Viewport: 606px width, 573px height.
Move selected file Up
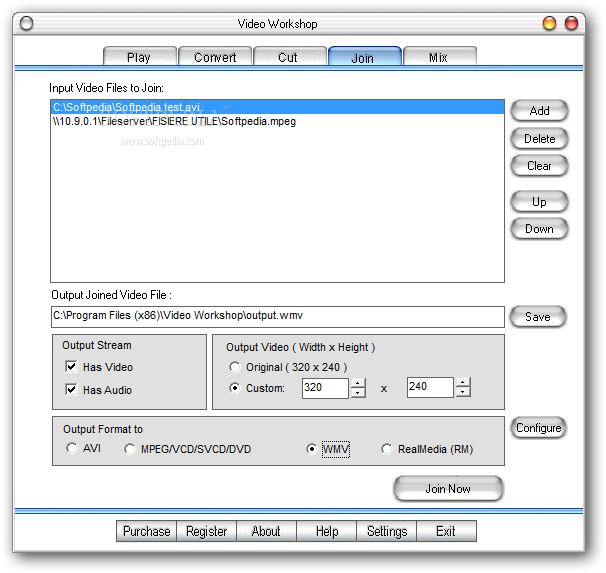540,202
